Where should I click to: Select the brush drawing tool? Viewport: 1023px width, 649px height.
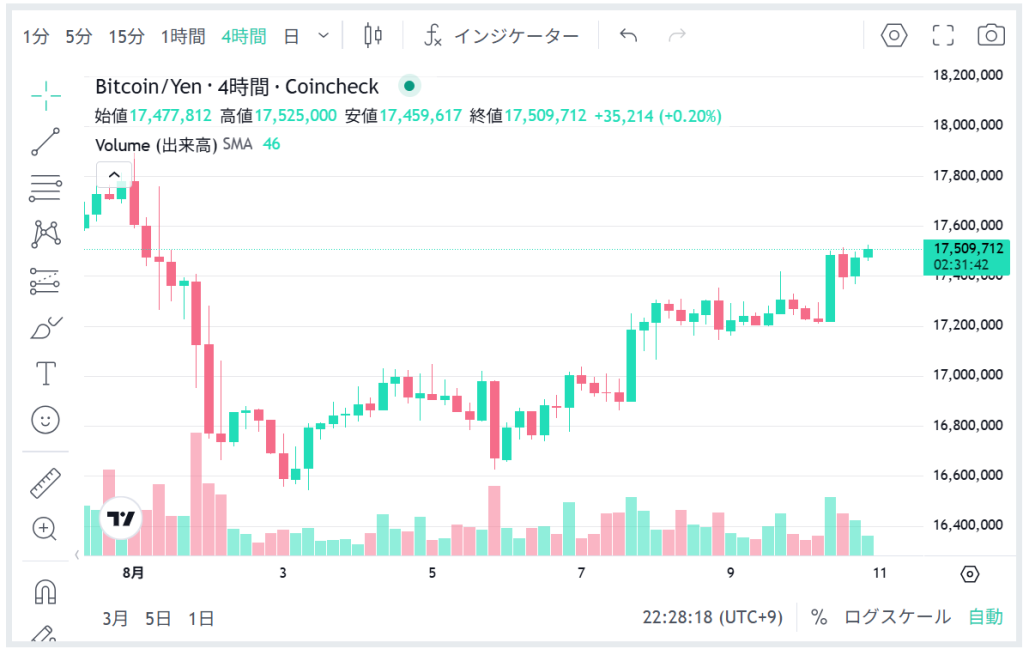point(45,327)
